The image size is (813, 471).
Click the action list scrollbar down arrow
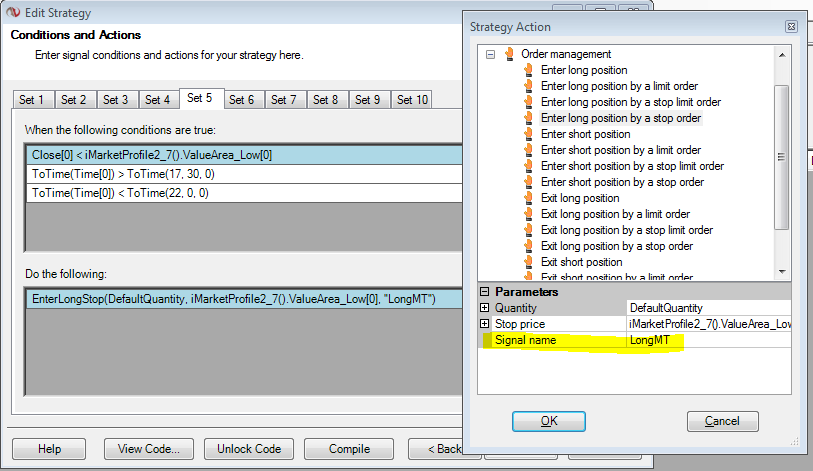point(782,272)
